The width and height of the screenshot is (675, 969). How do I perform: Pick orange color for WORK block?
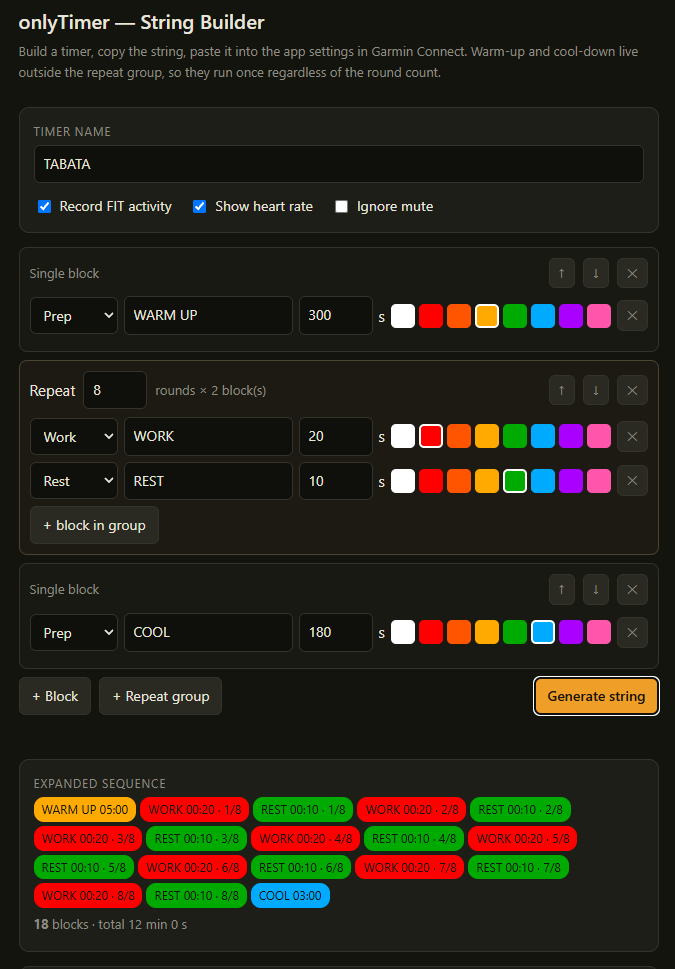click(x=459, y=436)
